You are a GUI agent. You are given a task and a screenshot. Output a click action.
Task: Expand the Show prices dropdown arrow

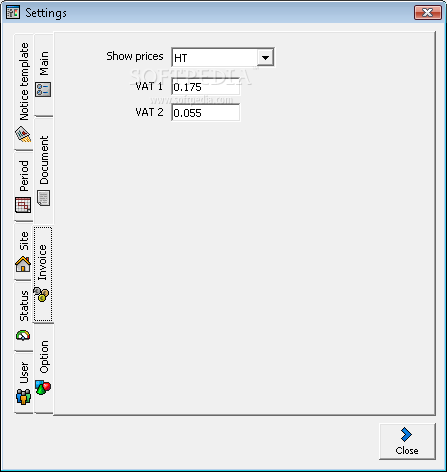point(265,58)
